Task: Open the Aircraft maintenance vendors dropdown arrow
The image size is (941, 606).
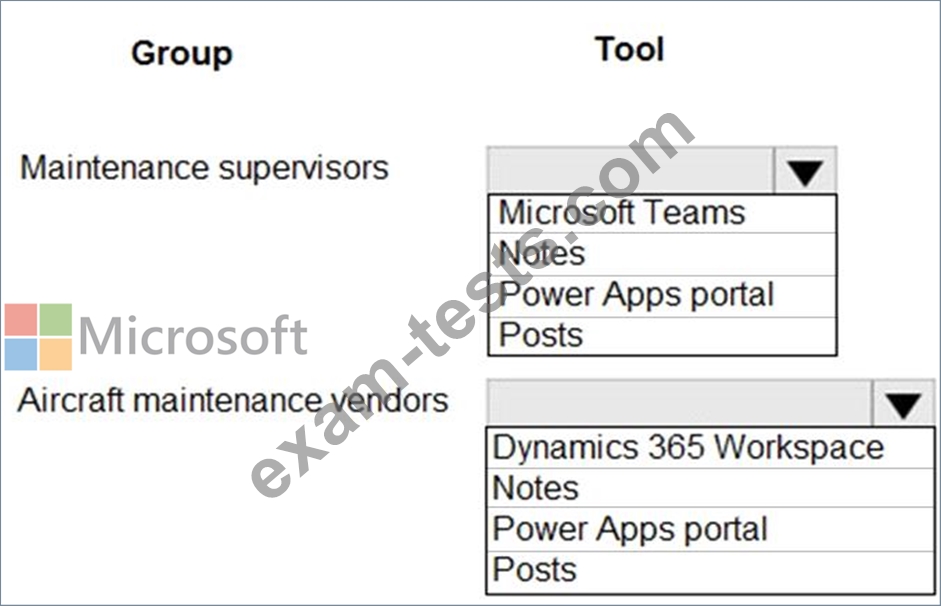Action: coord(903,403)
